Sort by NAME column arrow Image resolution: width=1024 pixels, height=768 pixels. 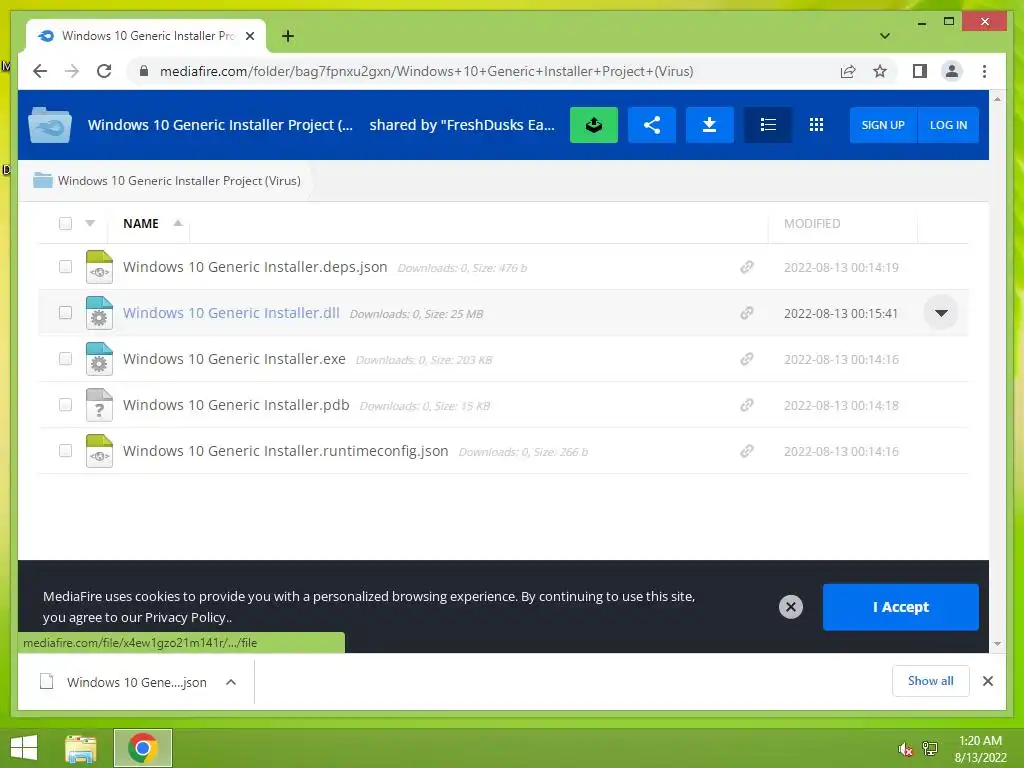click(178, 223)
